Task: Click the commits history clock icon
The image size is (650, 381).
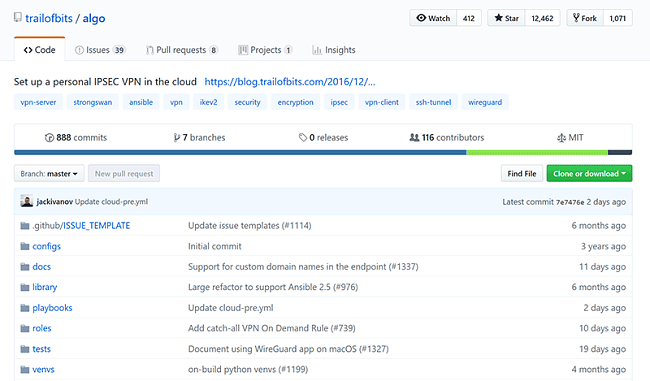Action: click(49, 138)
